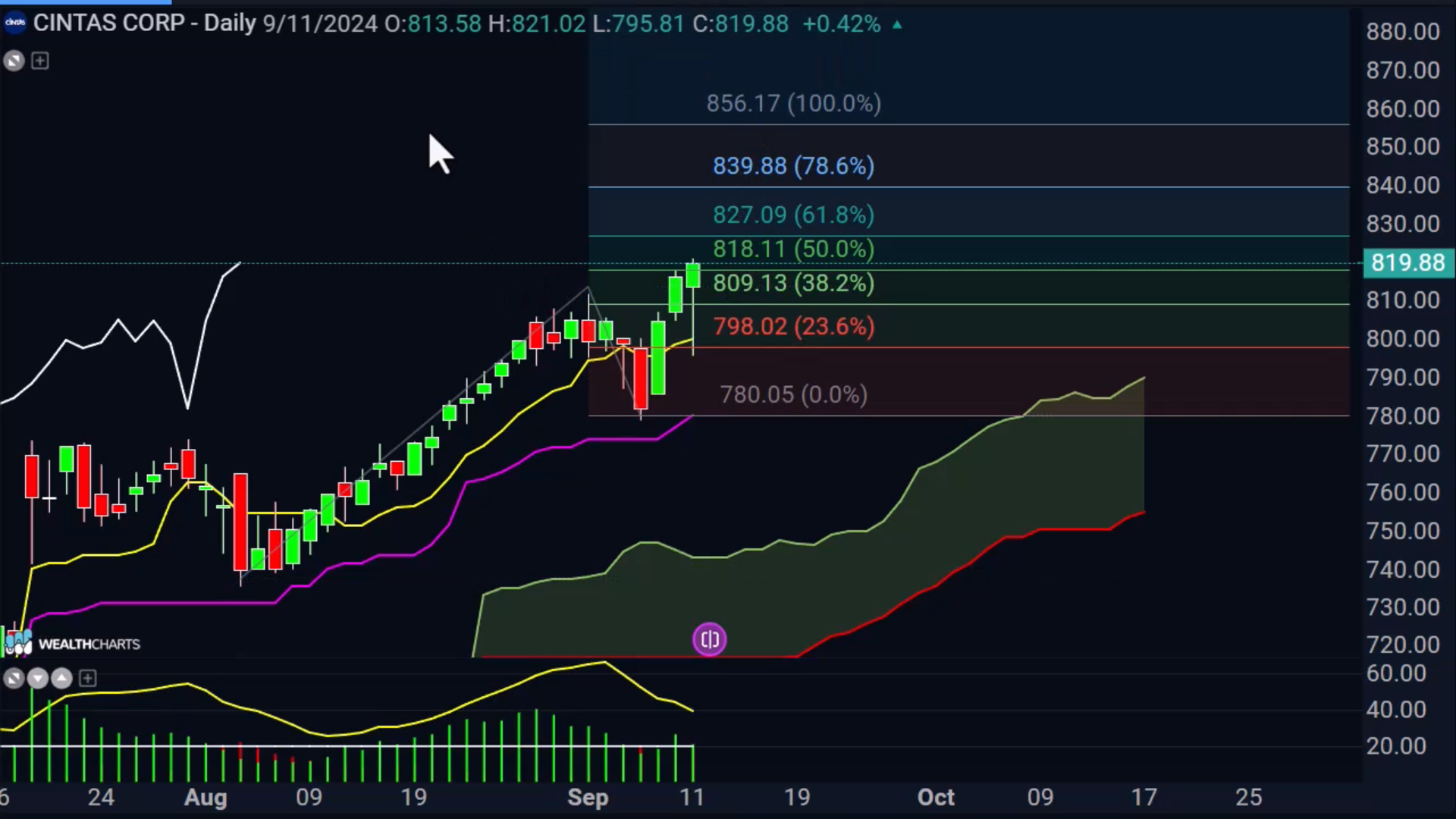Click the green up-triangle change indicator
This screenshot has height=819, width=1456.
pyautogui.click(x=897, y=25)
